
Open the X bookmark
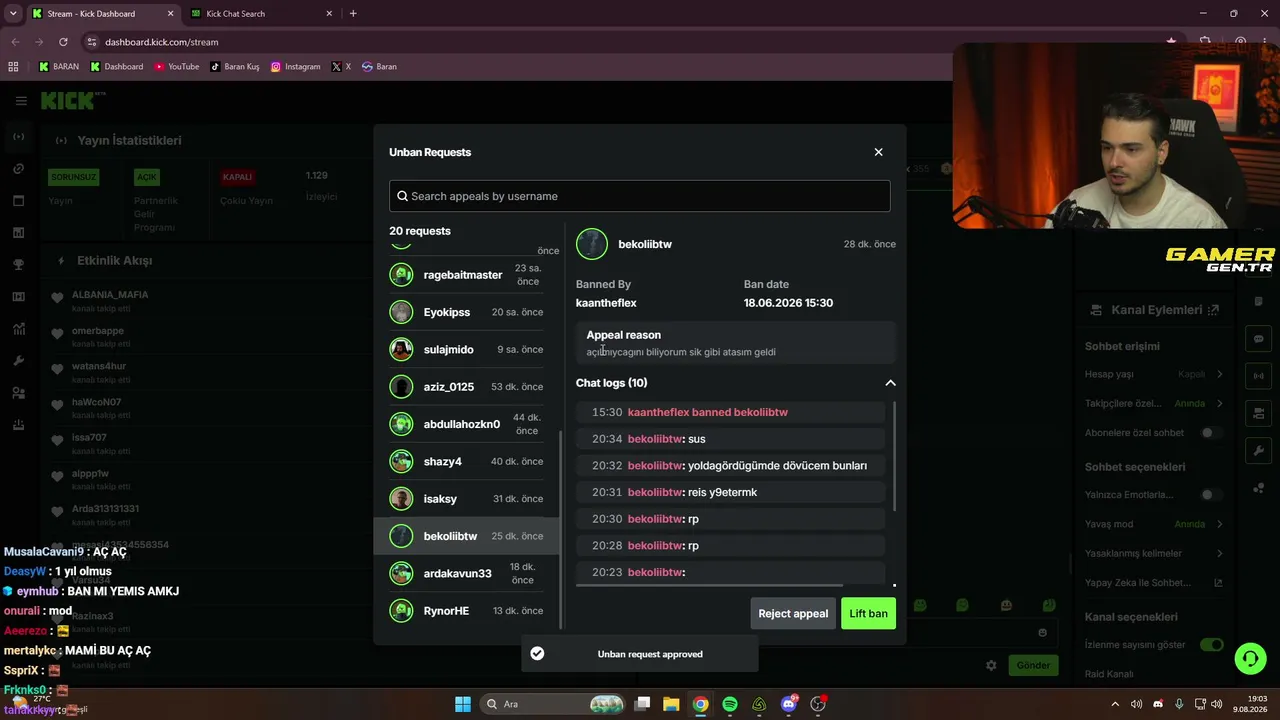(x=341, y=67)
